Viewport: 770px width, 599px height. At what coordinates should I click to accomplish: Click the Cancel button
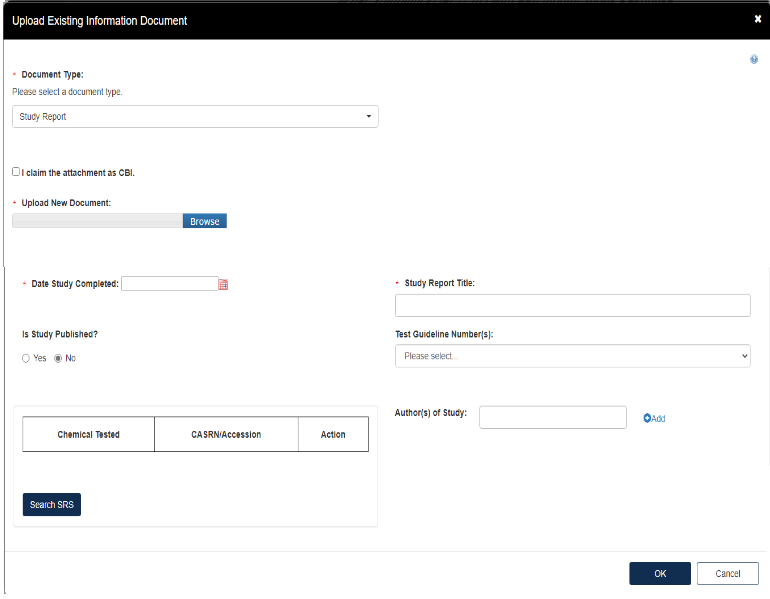728,573
